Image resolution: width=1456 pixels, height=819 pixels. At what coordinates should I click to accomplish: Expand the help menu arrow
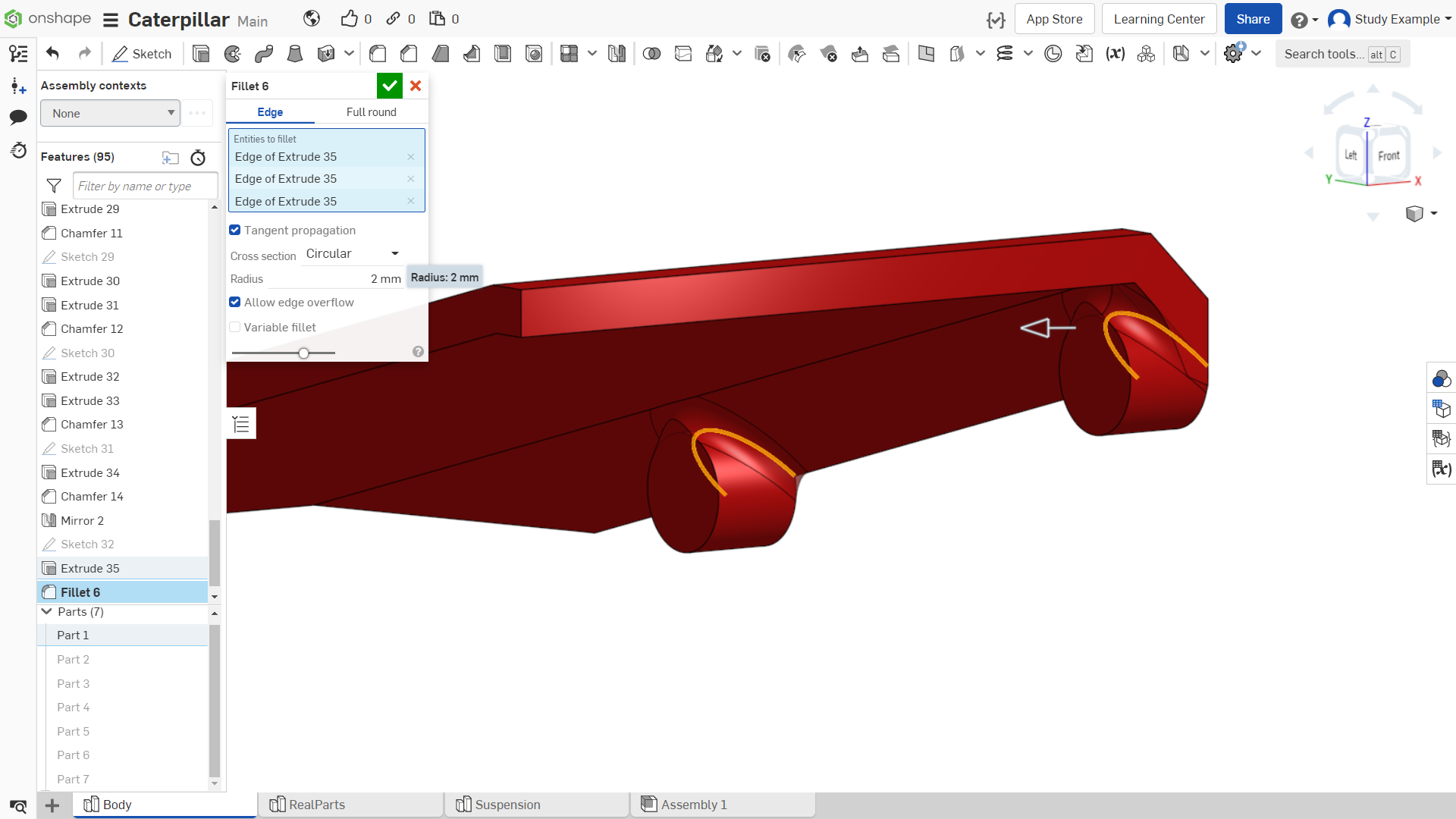click(1315, 20)
